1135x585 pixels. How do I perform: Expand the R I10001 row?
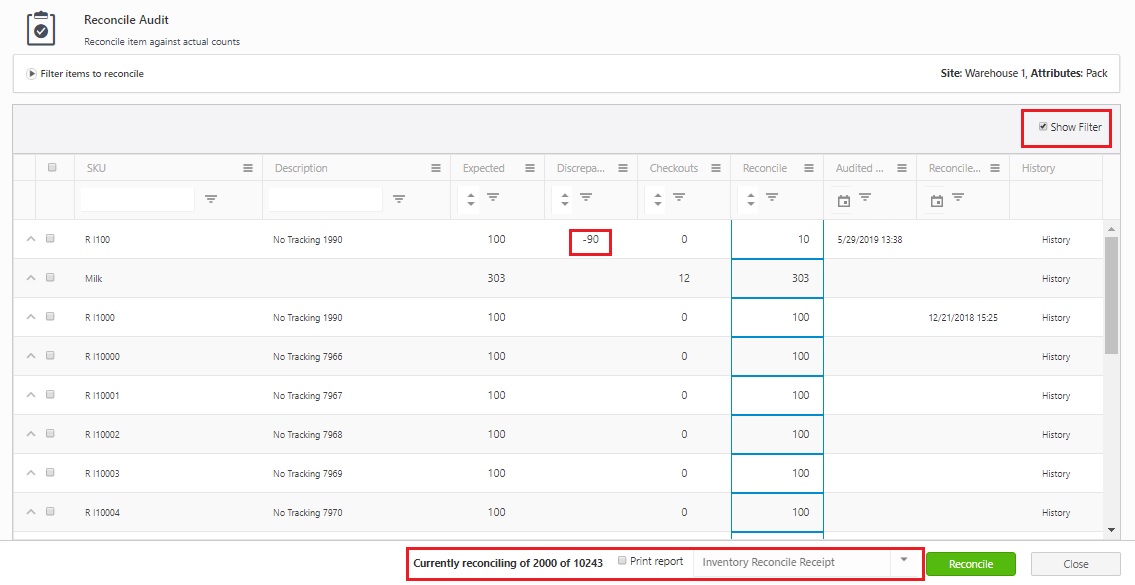(31, 395)
